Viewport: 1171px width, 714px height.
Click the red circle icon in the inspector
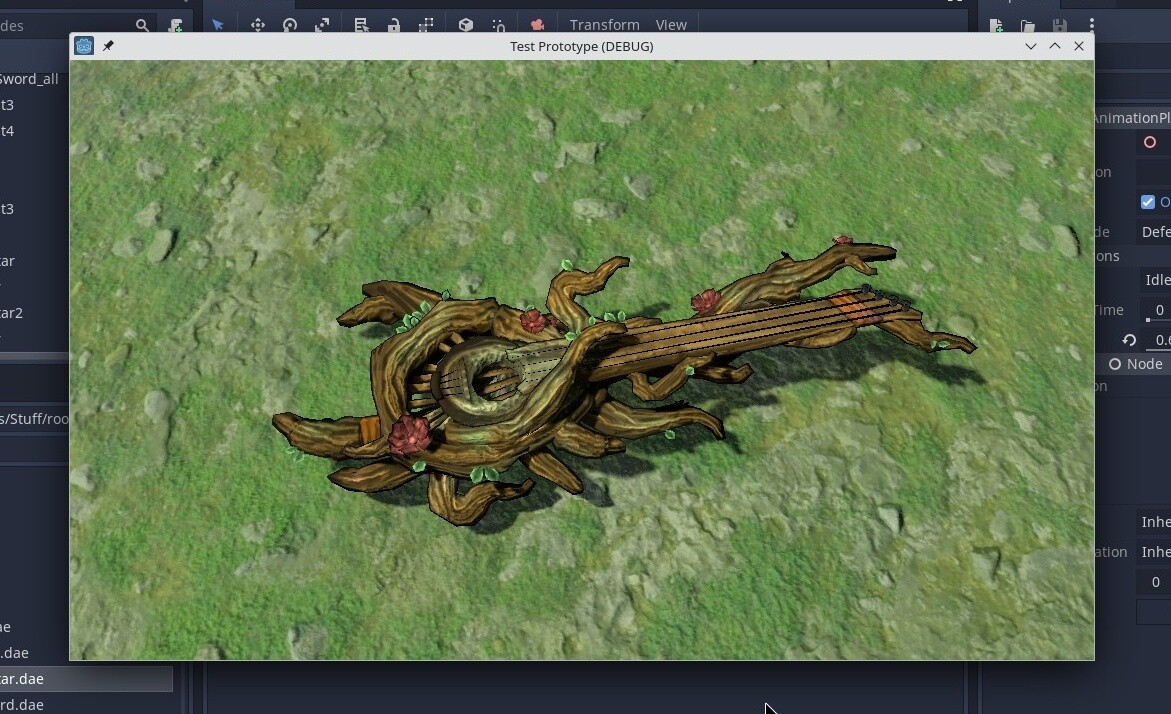[x=1150, y=142]
